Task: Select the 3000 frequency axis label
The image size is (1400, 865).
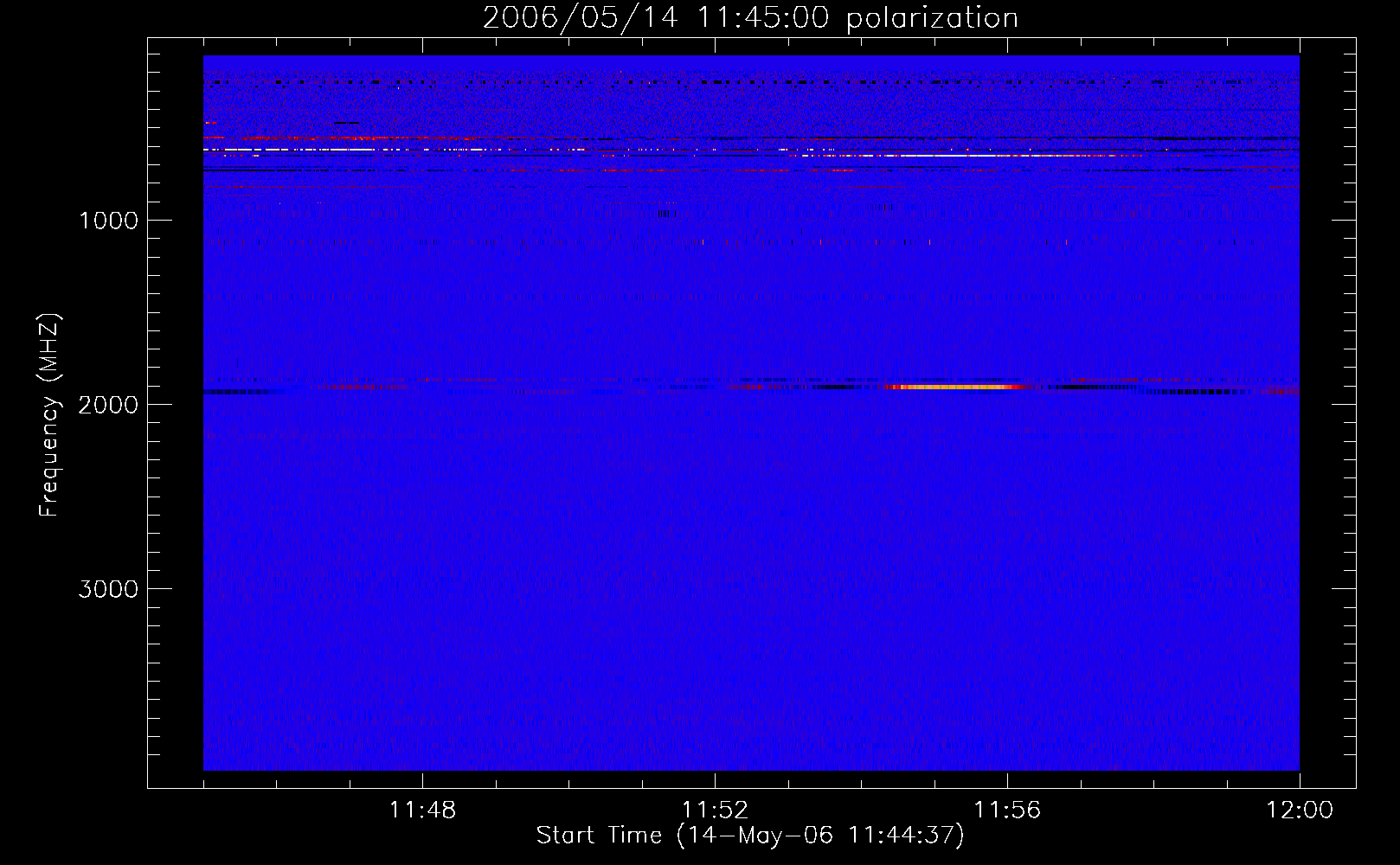Action: coord(108,589)
